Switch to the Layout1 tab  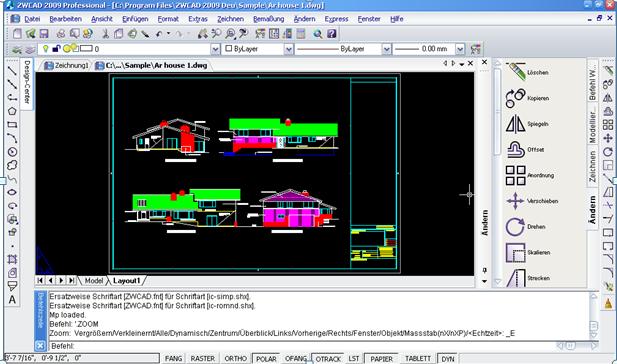pos(126,281)
